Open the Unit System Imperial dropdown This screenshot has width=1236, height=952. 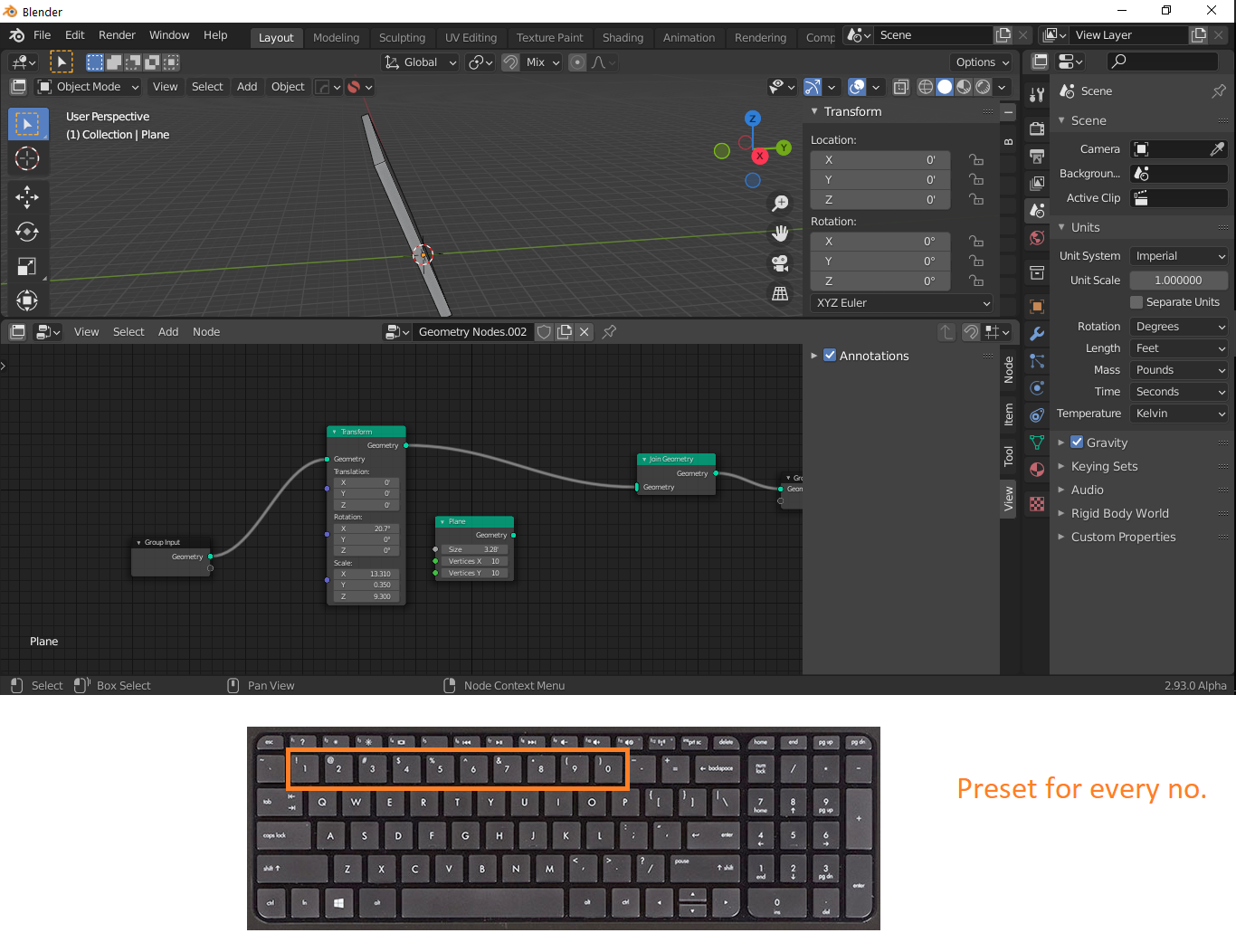coord(1179,256)
